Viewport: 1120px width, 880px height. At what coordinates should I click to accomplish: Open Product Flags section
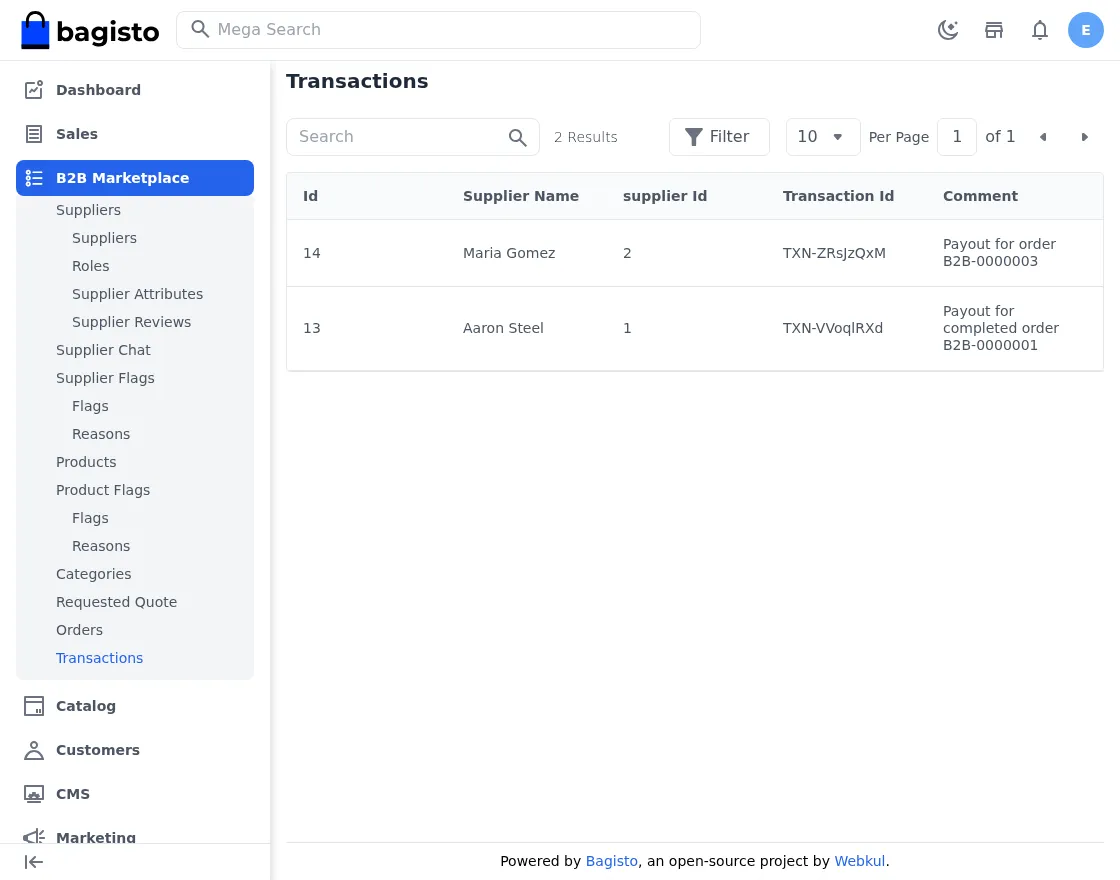103,490
